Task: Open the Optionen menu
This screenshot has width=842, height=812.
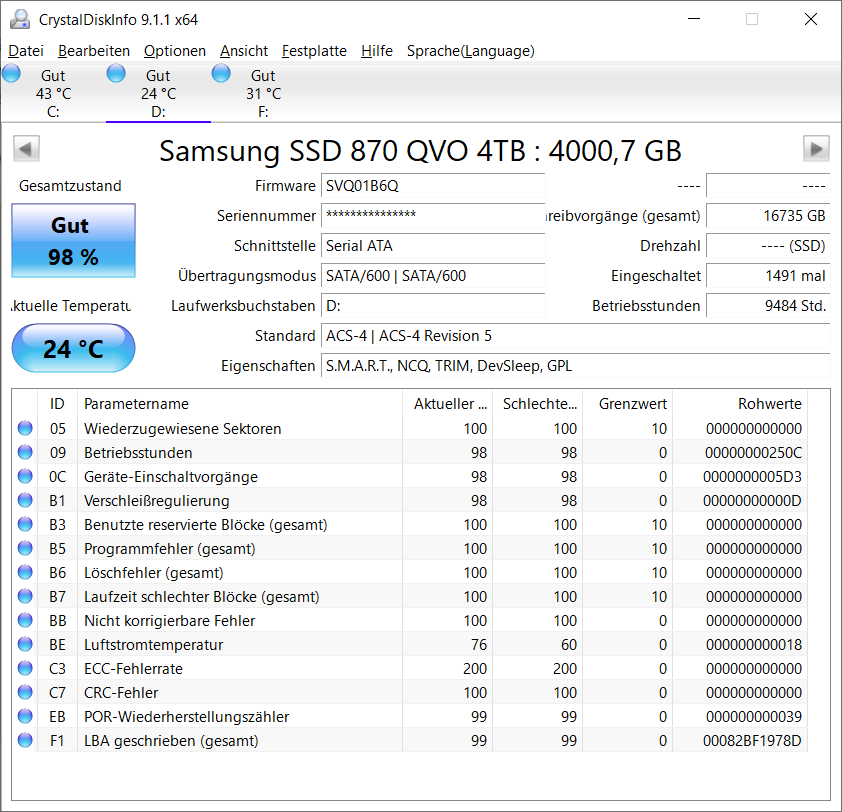Action: (175, 51)
